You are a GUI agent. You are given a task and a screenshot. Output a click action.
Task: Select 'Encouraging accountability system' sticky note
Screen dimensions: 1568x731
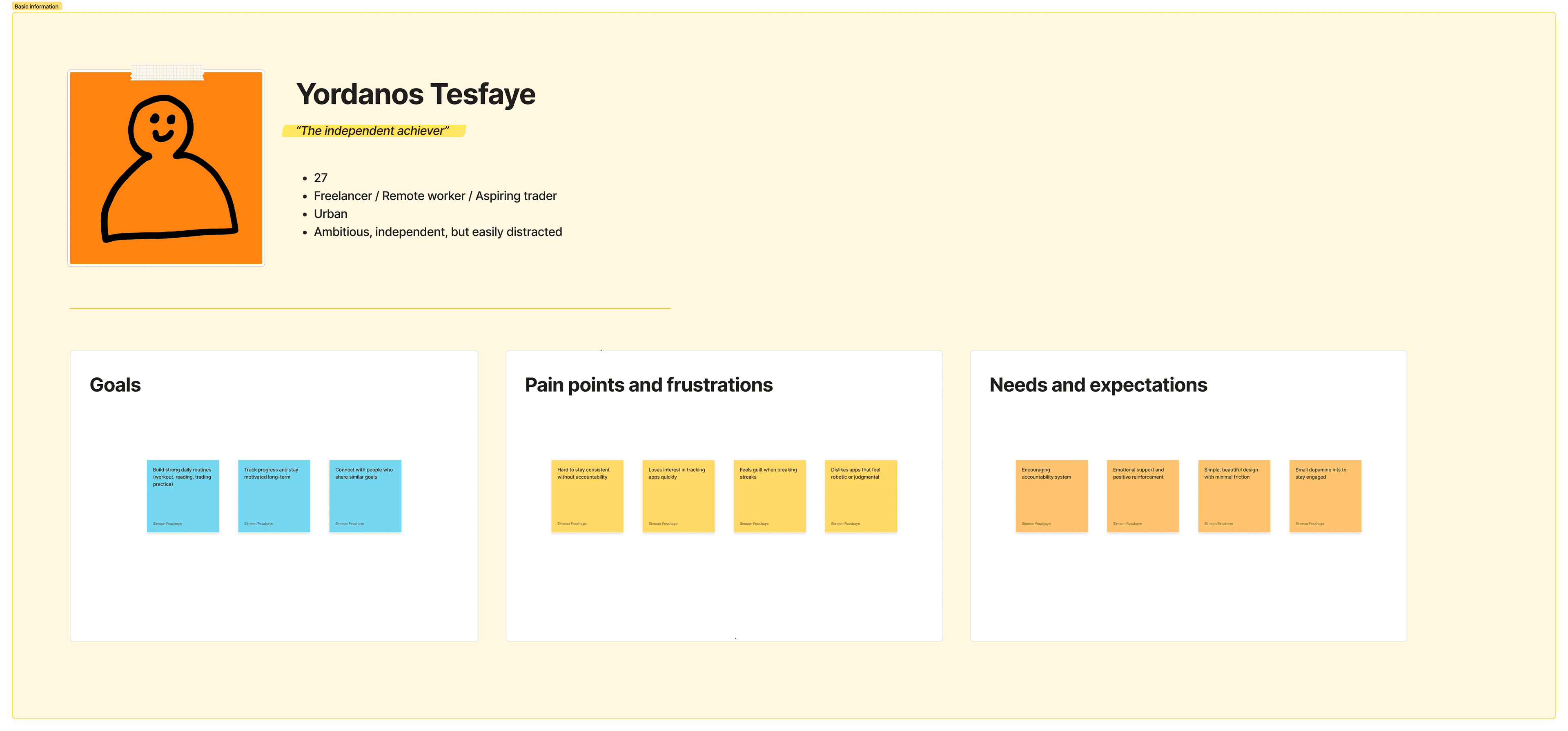[x=1051, y=495]
